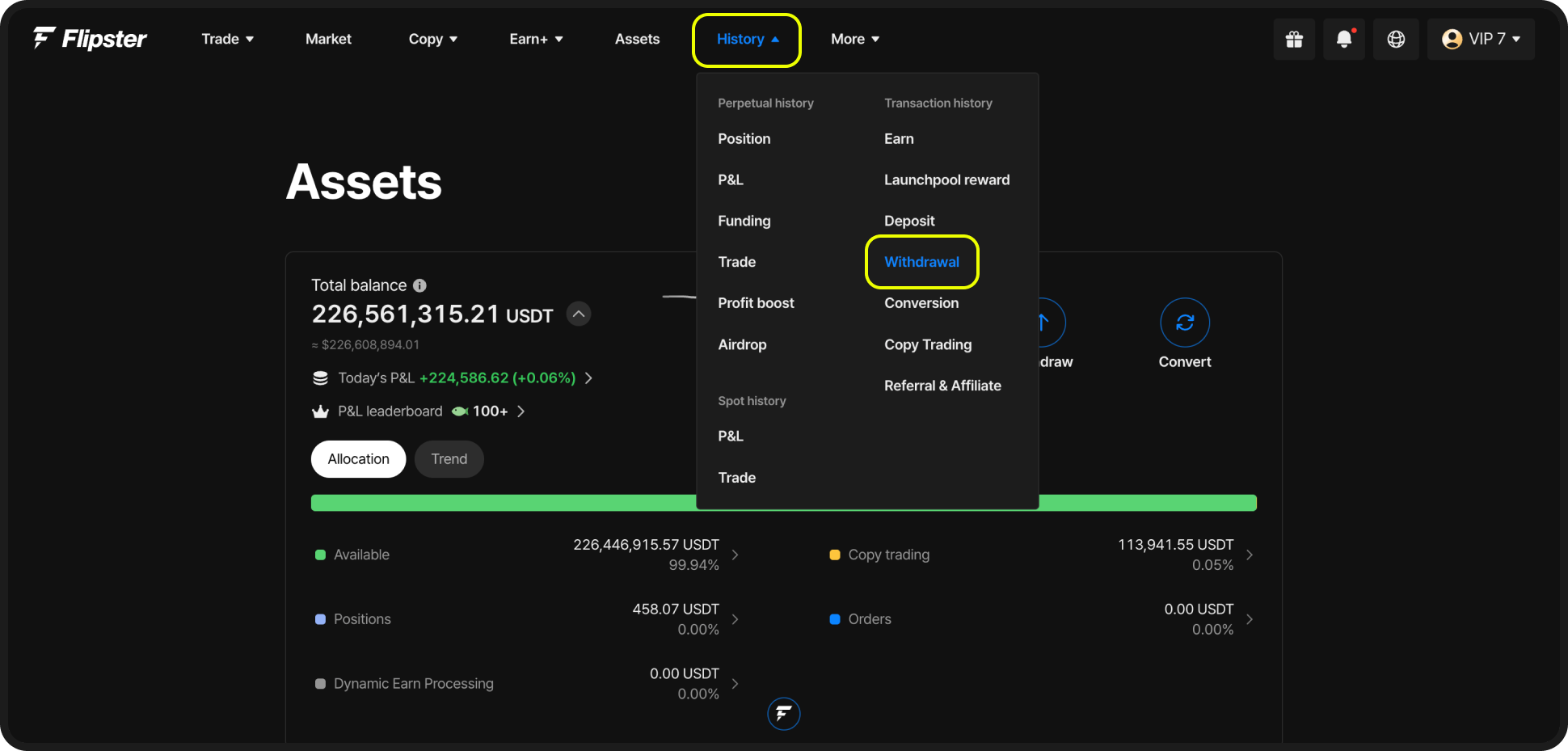1568x751 pixels.
Task: Select Referral & Affiliate history
Action: (942, 386)
